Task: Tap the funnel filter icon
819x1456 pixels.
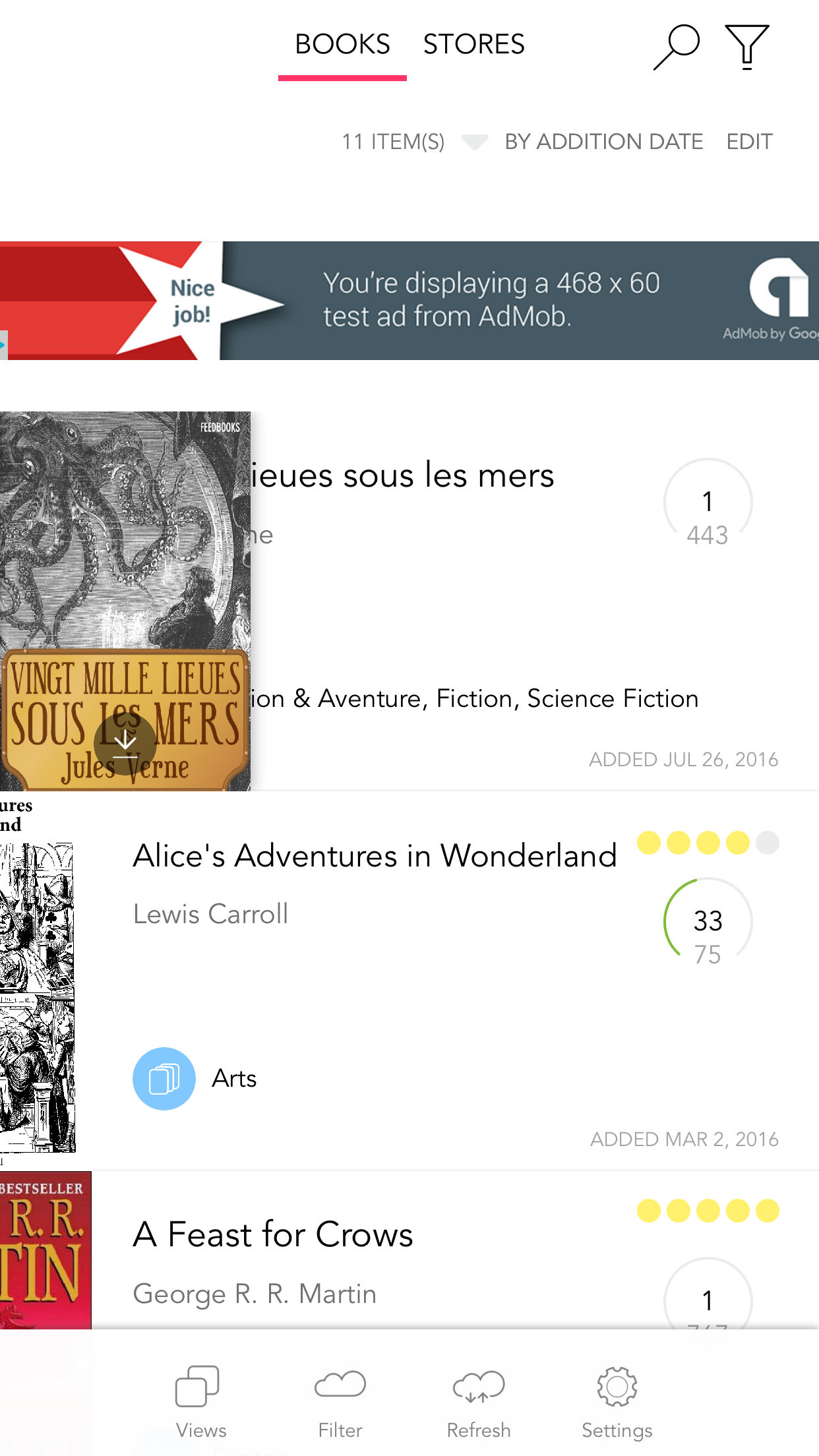Action: click(x=746, y=47)
